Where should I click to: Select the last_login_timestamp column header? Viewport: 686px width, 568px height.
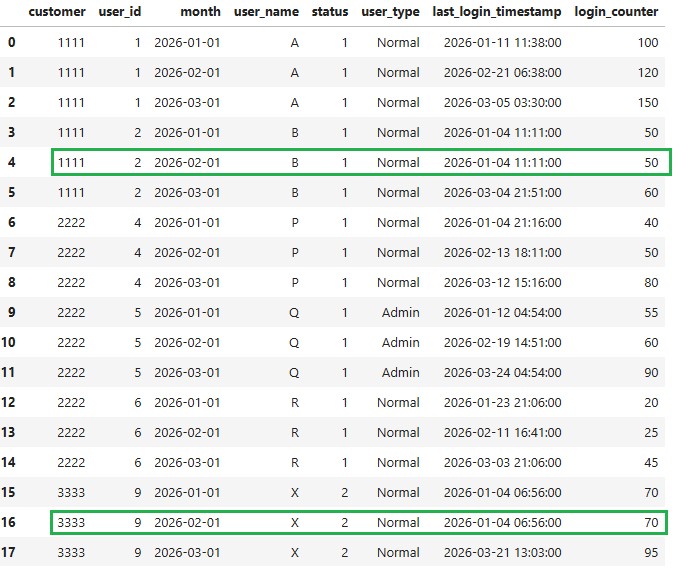coord(497,12)
